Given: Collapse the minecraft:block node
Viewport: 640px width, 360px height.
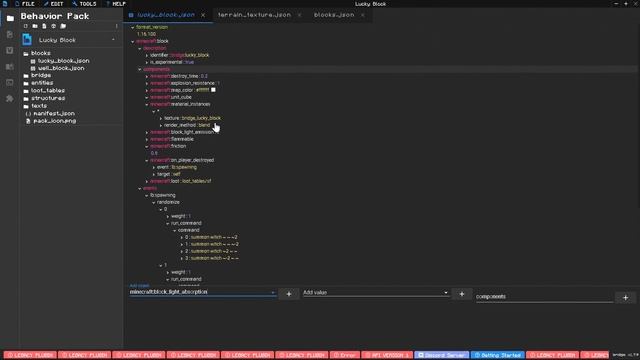Looking at the screenshot, I should tap(133, 41).
